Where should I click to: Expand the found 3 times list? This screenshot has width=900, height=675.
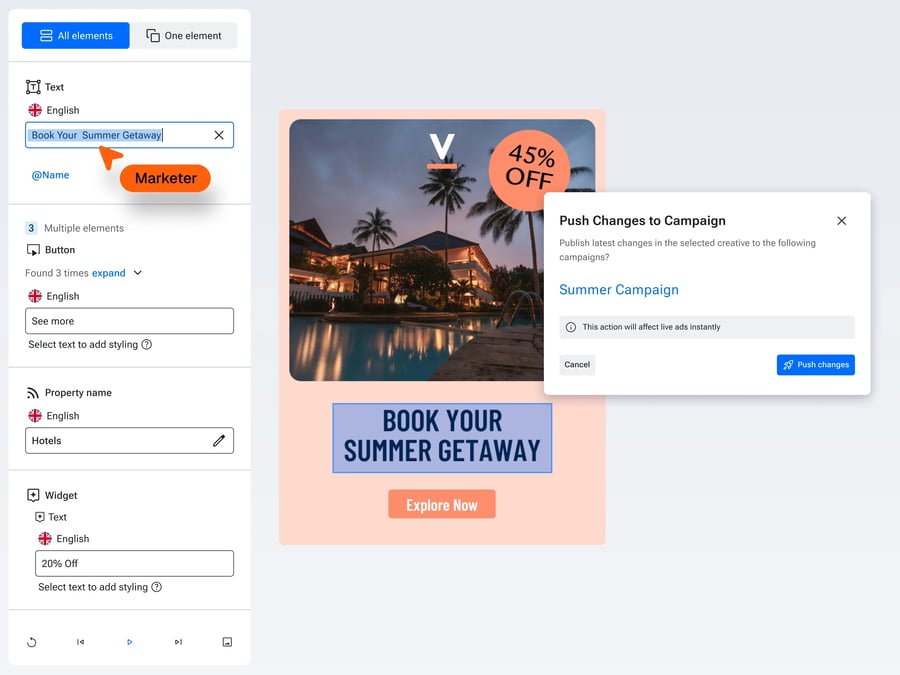click(108, 273)
